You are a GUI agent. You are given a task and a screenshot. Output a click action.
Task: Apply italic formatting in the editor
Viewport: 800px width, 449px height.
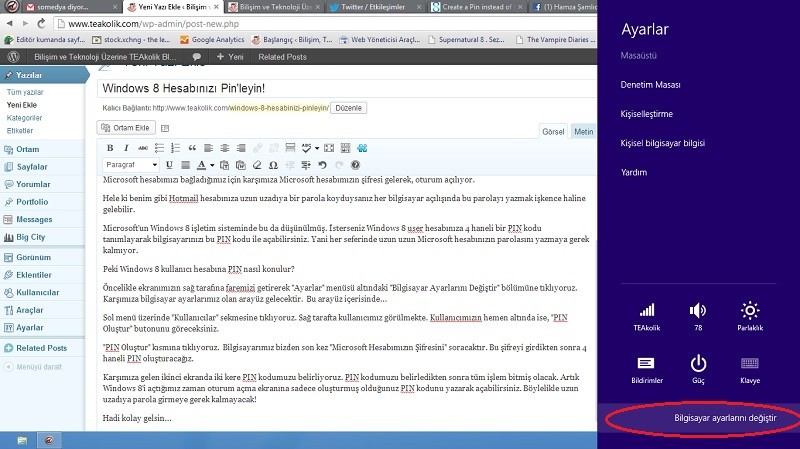126,148
